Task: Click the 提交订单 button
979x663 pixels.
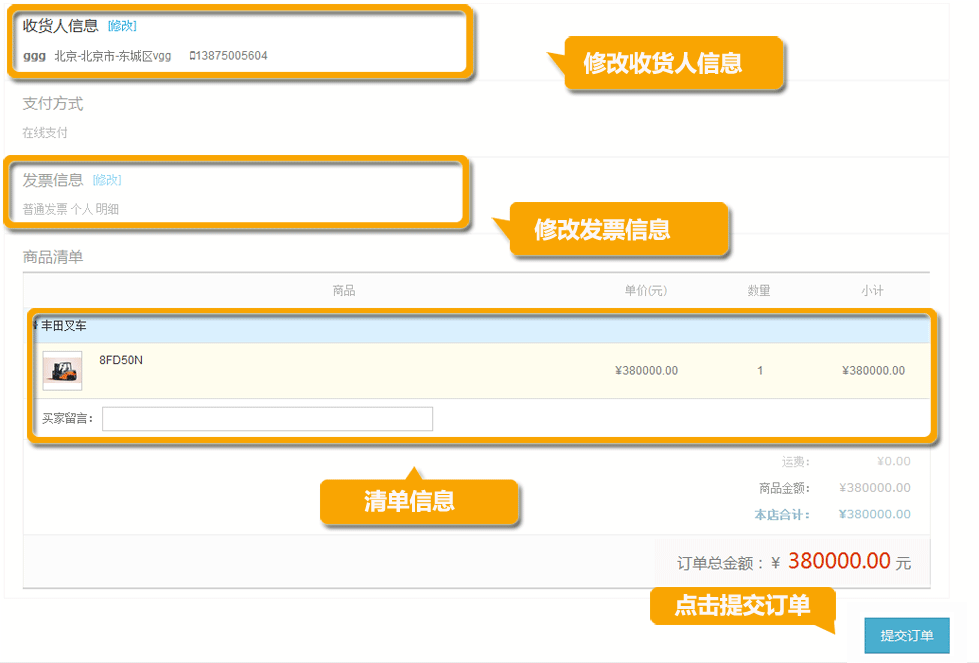Action: (907, 635)
